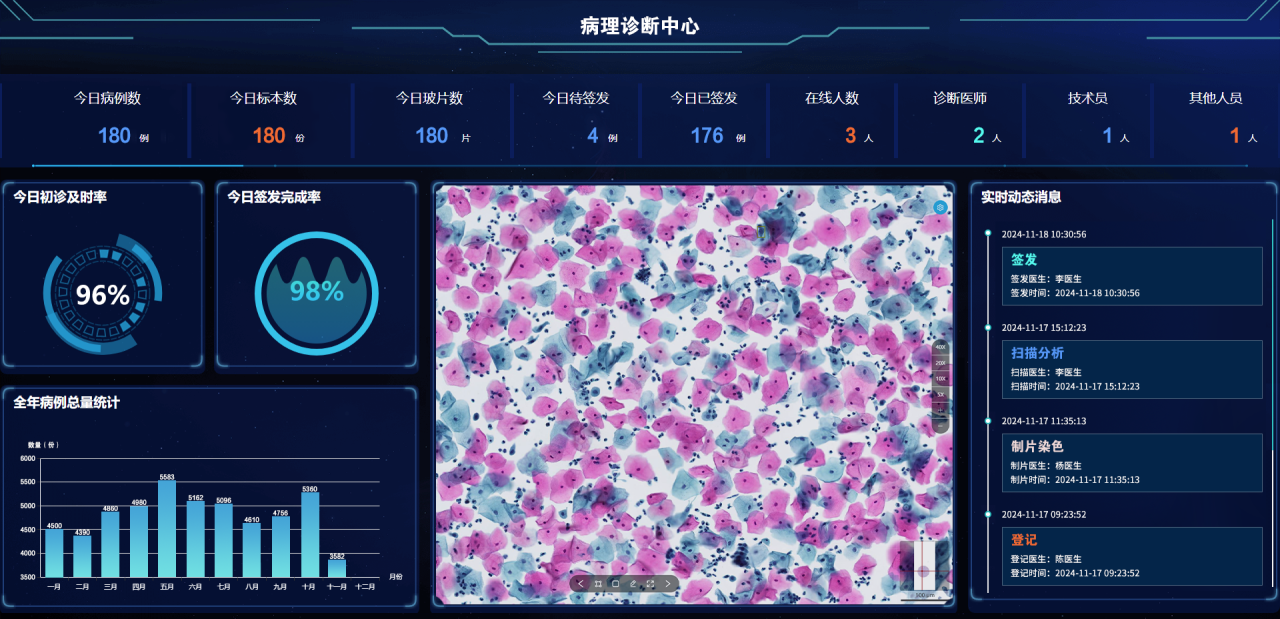Set magnification to 20X
Image resolution: width=1280 pixels, height=619 pixels.
tap(940, 363)
